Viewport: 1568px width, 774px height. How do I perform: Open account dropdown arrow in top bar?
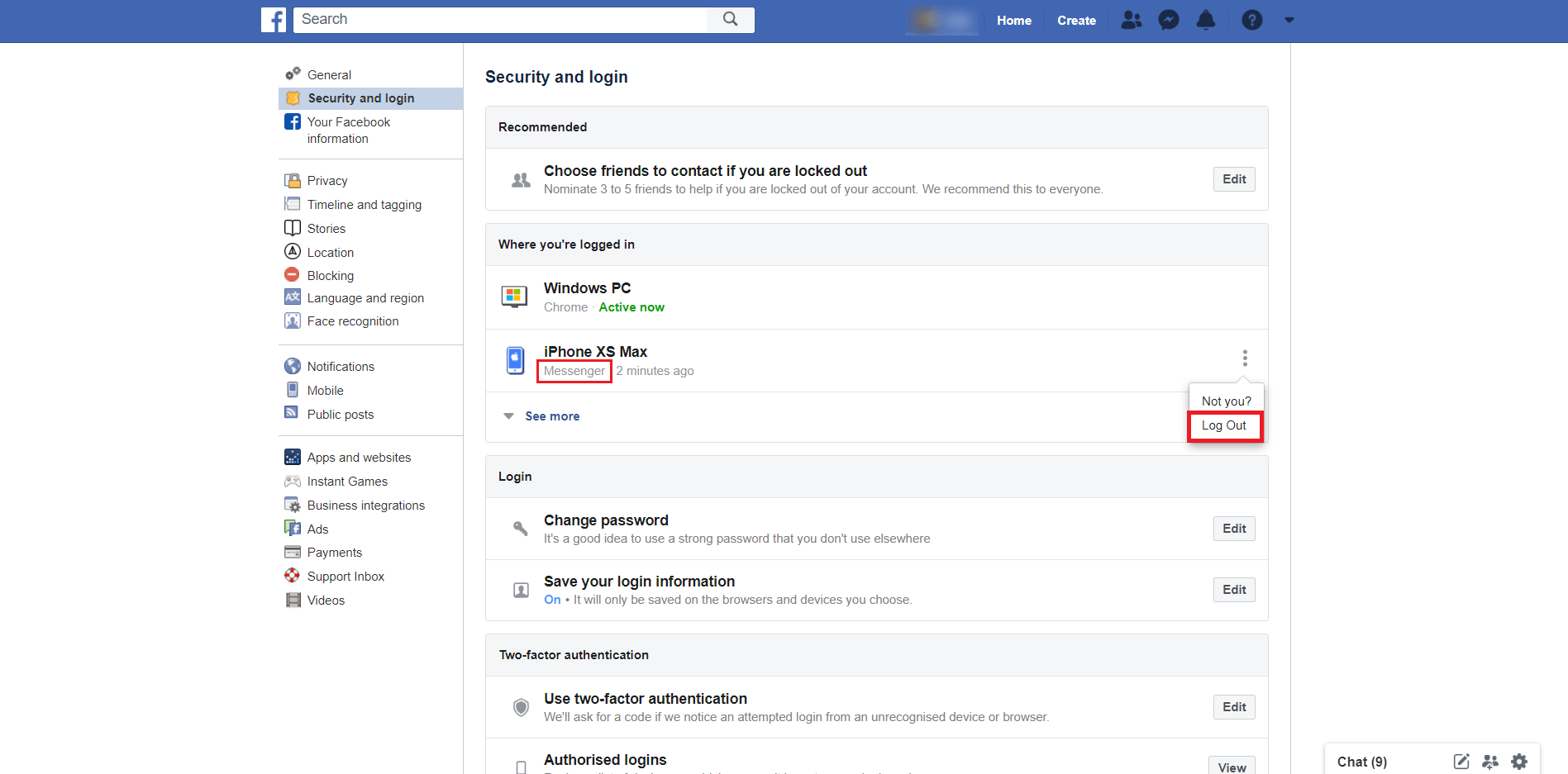[x=1289, y=20]
